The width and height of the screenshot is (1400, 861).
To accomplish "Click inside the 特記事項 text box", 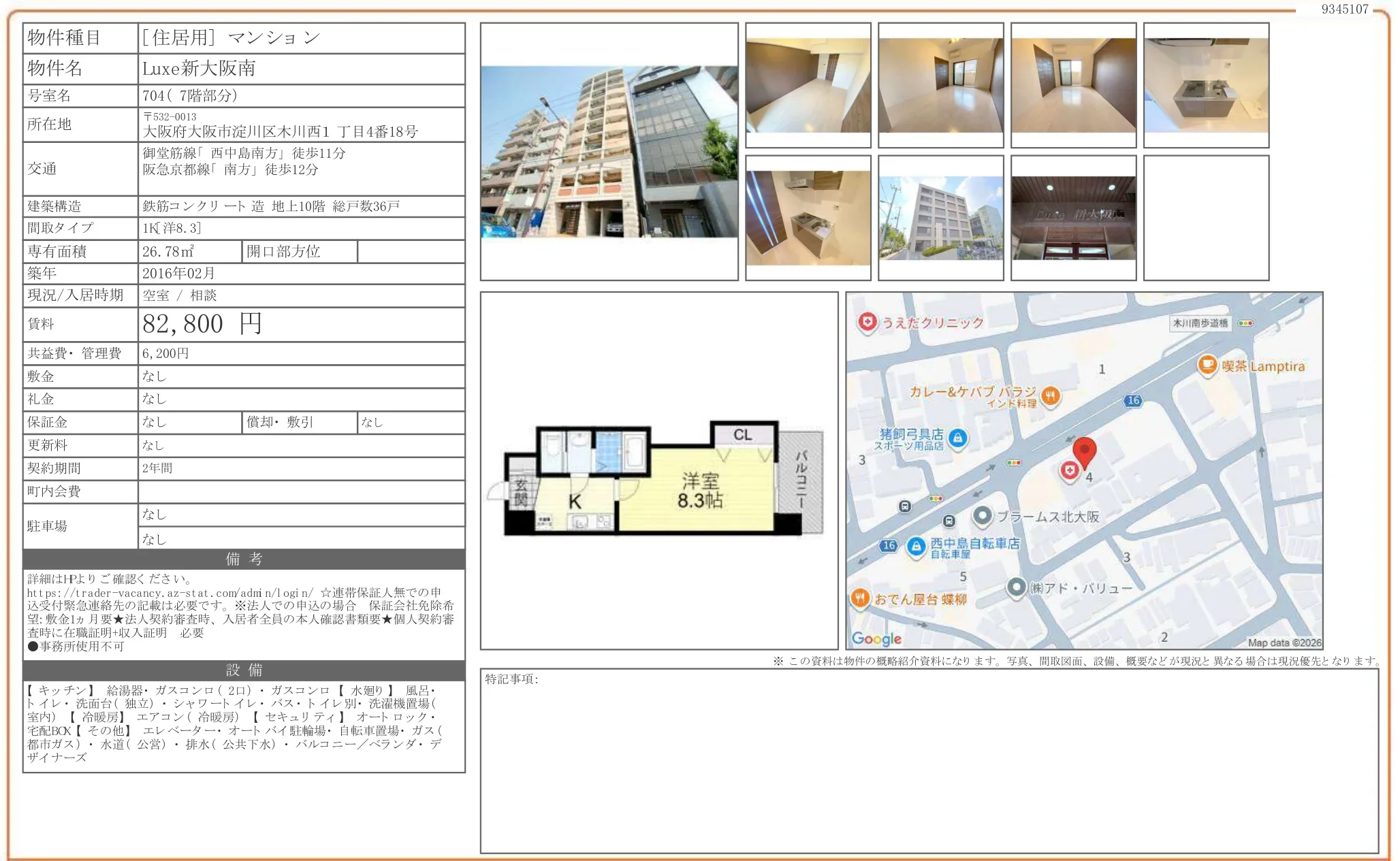I will 929,762.
